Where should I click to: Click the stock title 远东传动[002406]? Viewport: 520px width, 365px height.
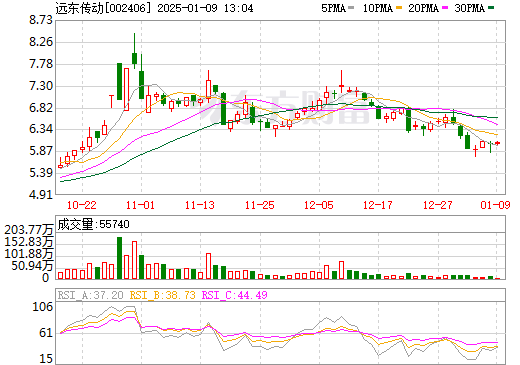tap(101, 8)
